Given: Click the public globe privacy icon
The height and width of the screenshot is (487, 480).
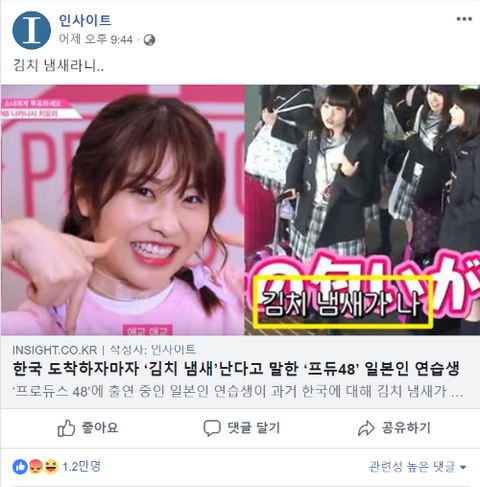Looking at the screenshot, I should point(149,40).
